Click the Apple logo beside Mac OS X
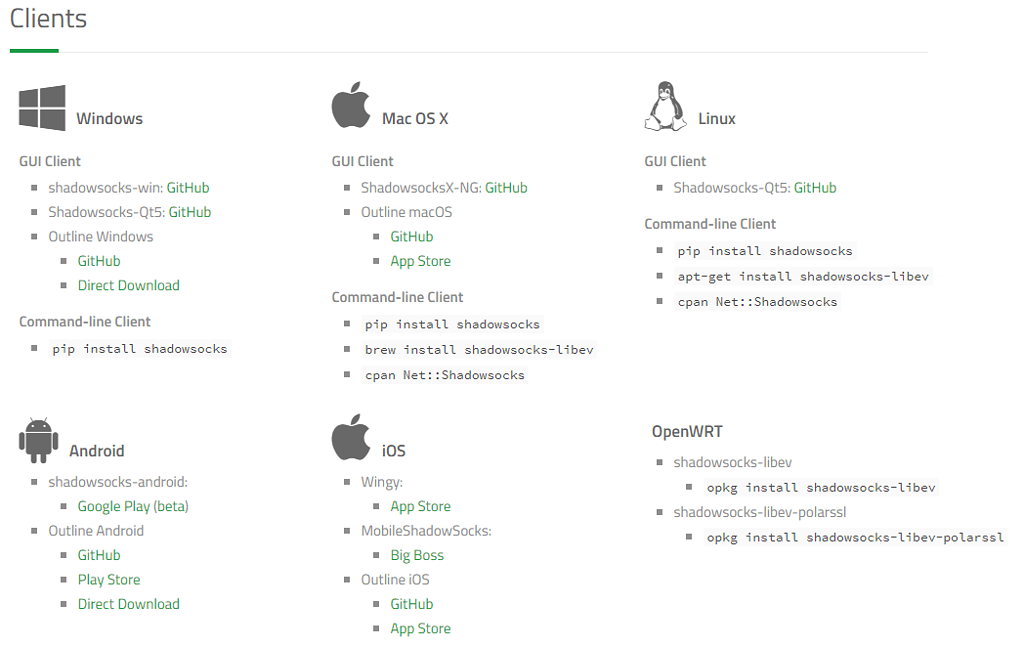This screenshot has height=647, width=1024. [x=351, y=107]
